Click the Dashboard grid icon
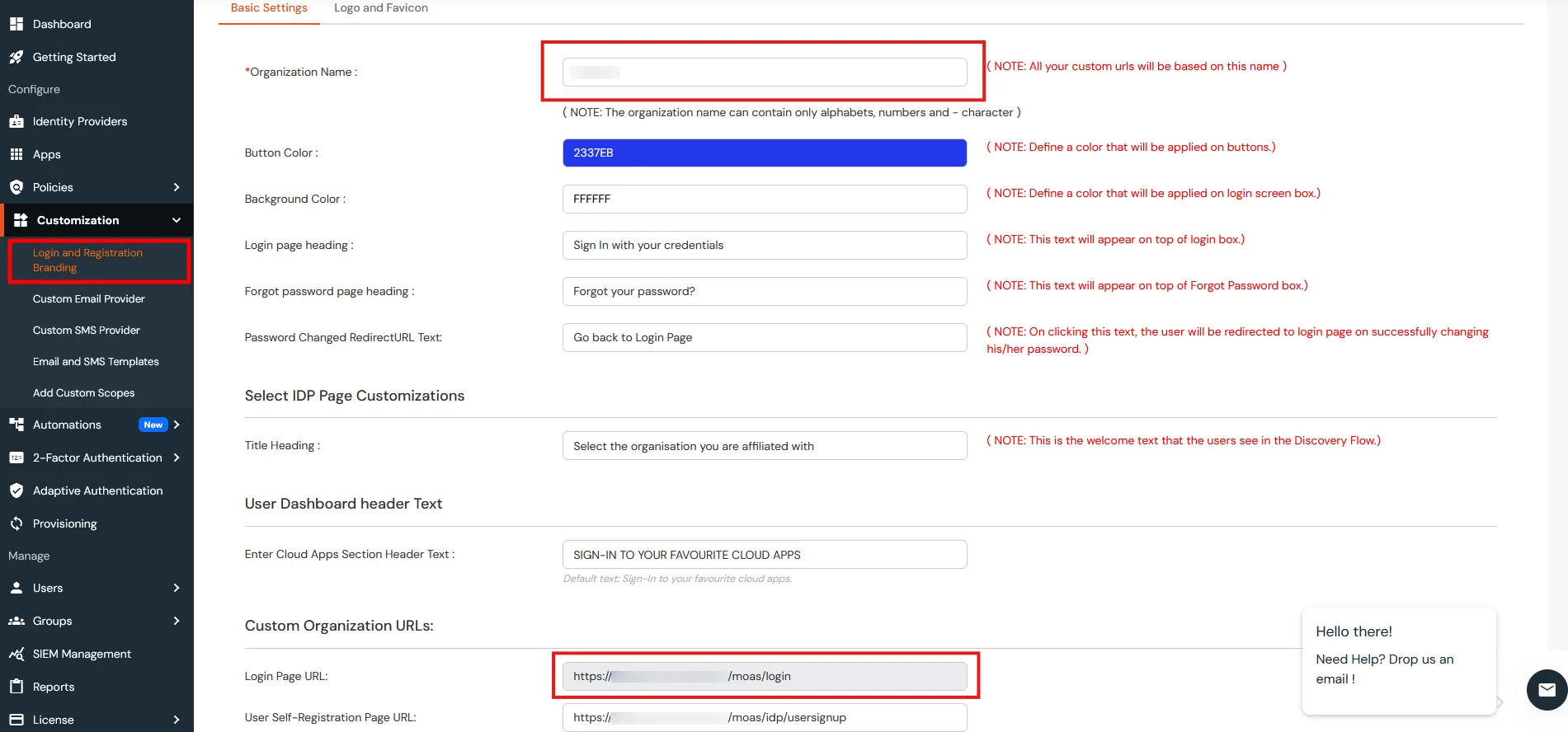 click(x=16, y=24)
